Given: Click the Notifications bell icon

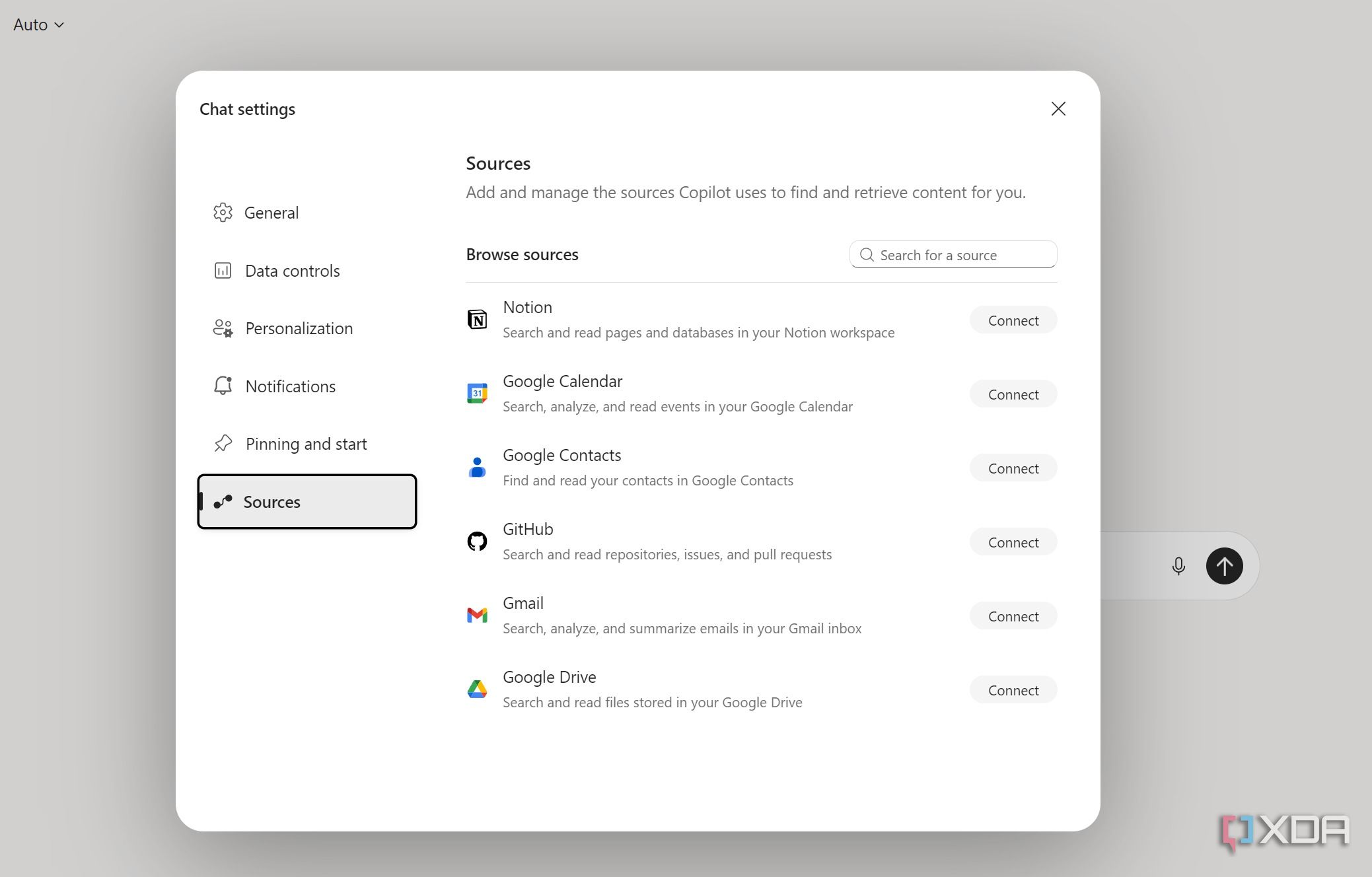Looking at the screenshot, I should tap(223, 386).
